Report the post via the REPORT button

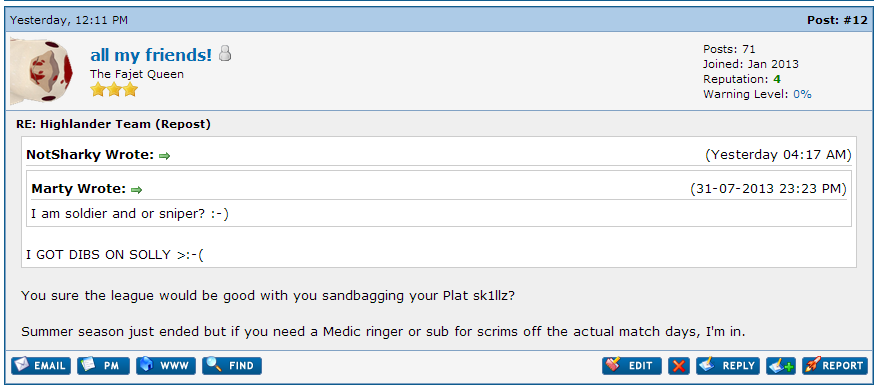point(835,366)
